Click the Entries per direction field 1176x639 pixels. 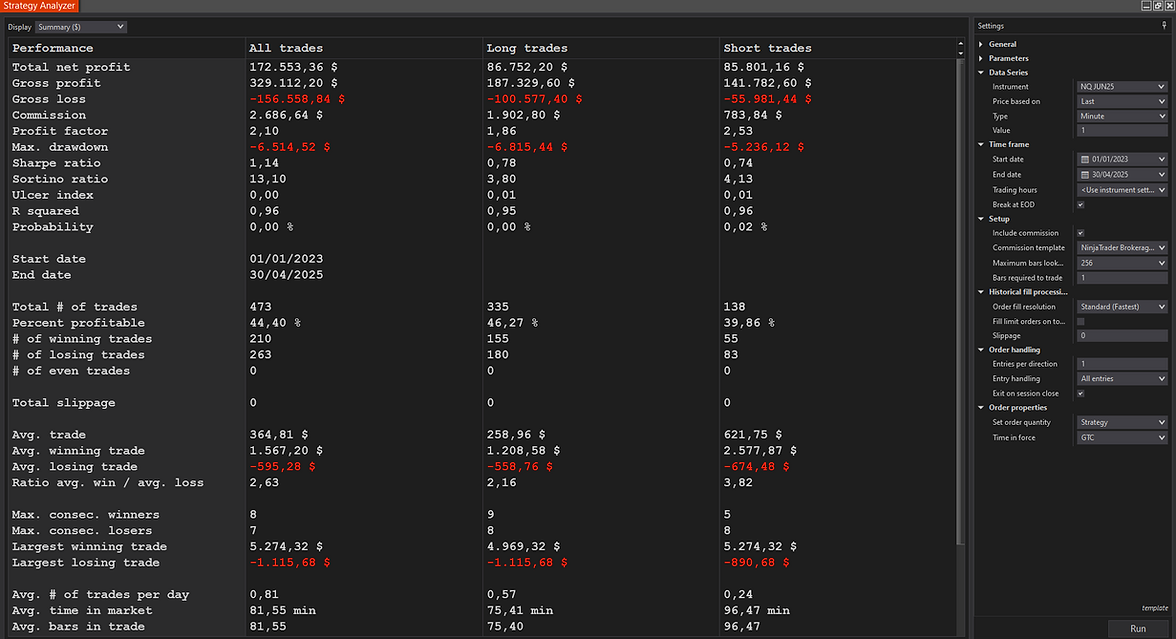point(1122,364)
